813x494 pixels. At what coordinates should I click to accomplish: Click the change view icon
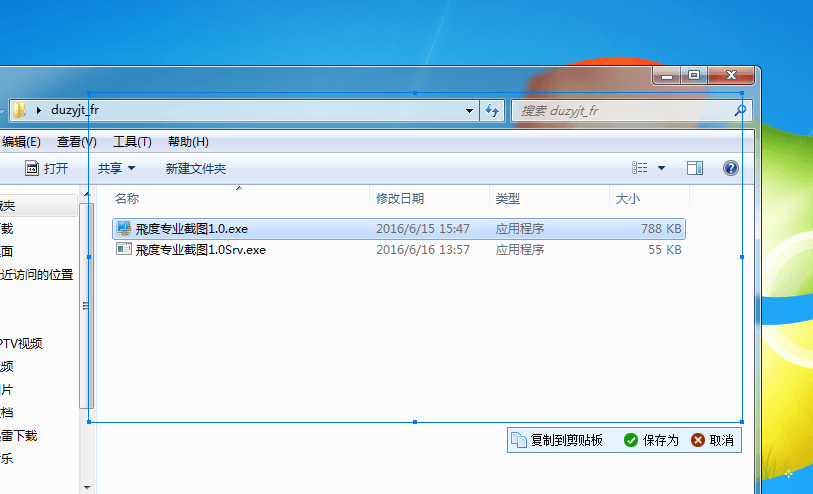coord(641,168)
